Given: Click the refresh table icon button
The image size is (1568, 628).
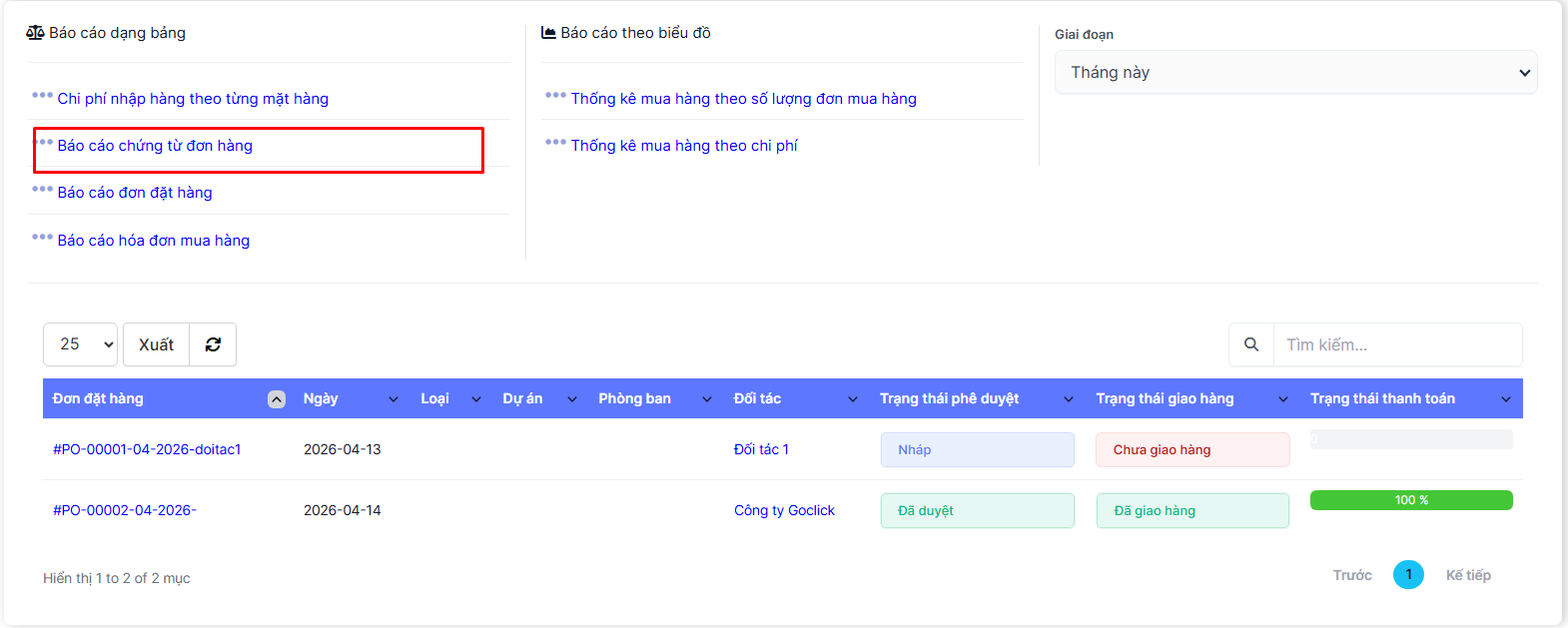Looking at the screenshot, I should (213, 344).
